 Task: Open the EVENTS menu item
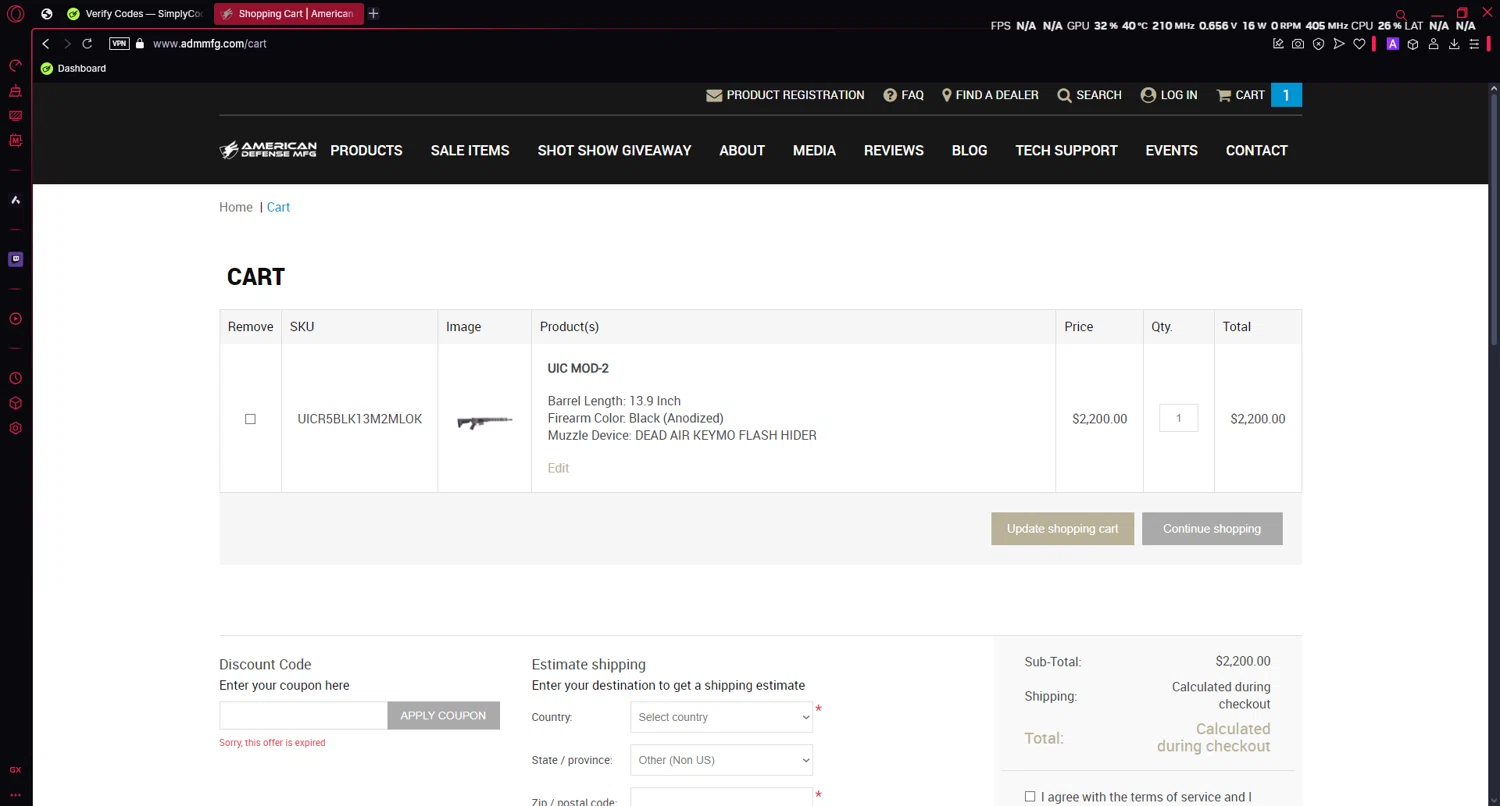1171,150
